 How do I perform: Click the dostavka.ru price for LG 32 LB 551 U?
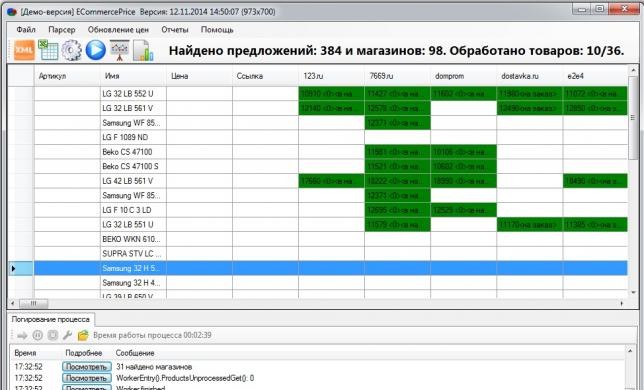[x=530, y=225]
